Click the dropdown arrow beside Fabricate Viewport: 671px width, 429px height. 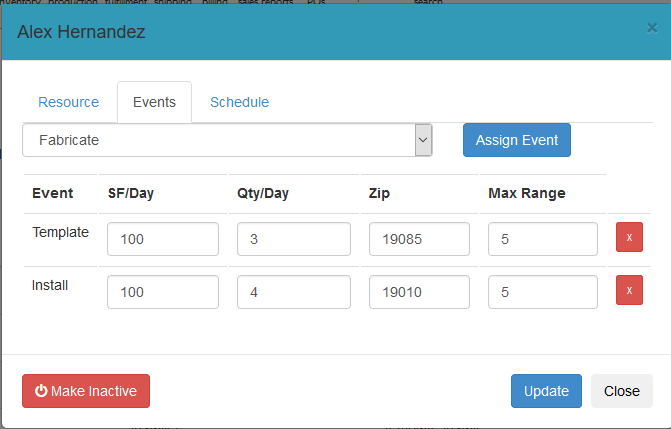tap(423, 140)
